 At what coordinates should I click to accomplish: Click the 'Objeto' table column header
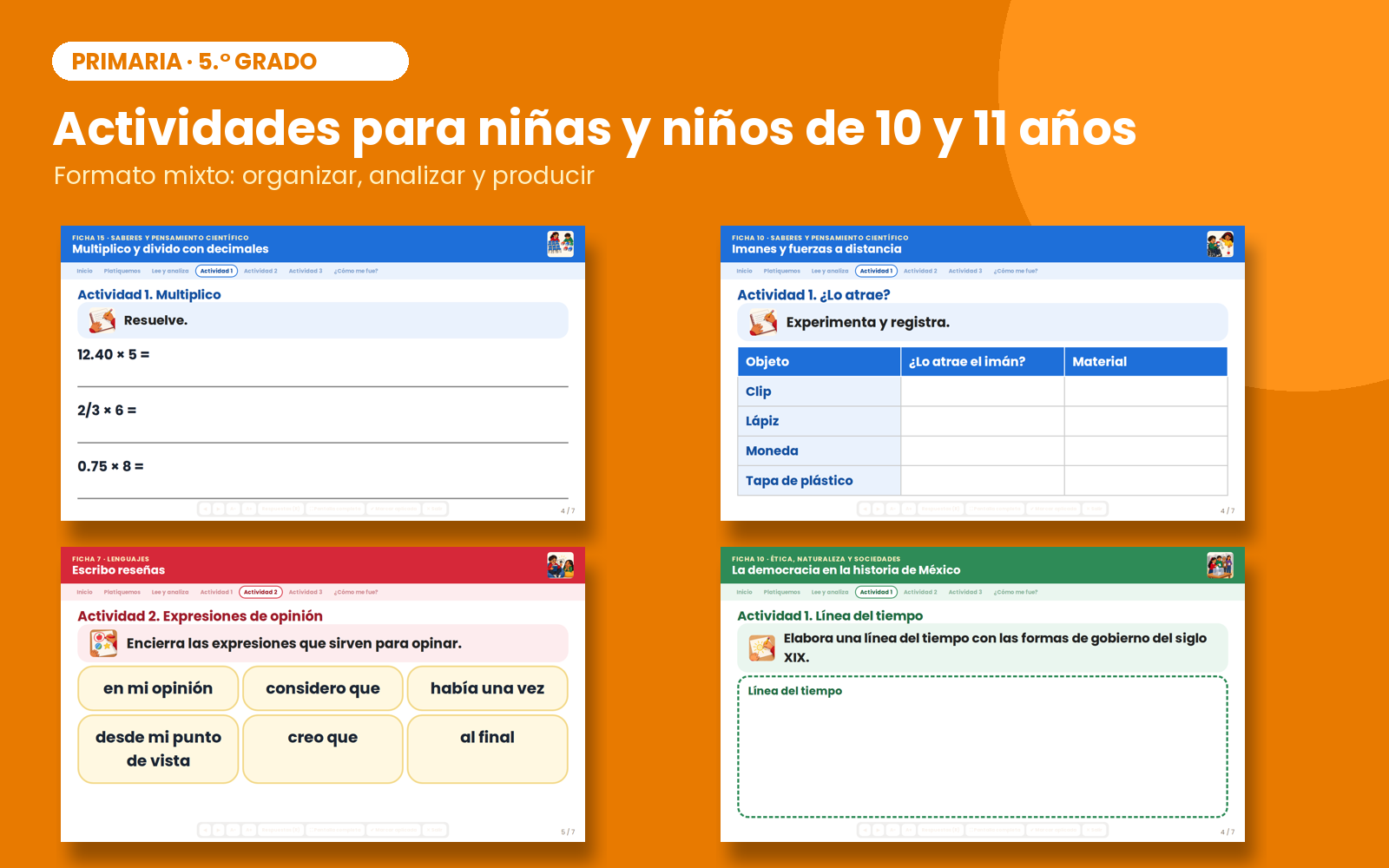[x=819, y=362]
